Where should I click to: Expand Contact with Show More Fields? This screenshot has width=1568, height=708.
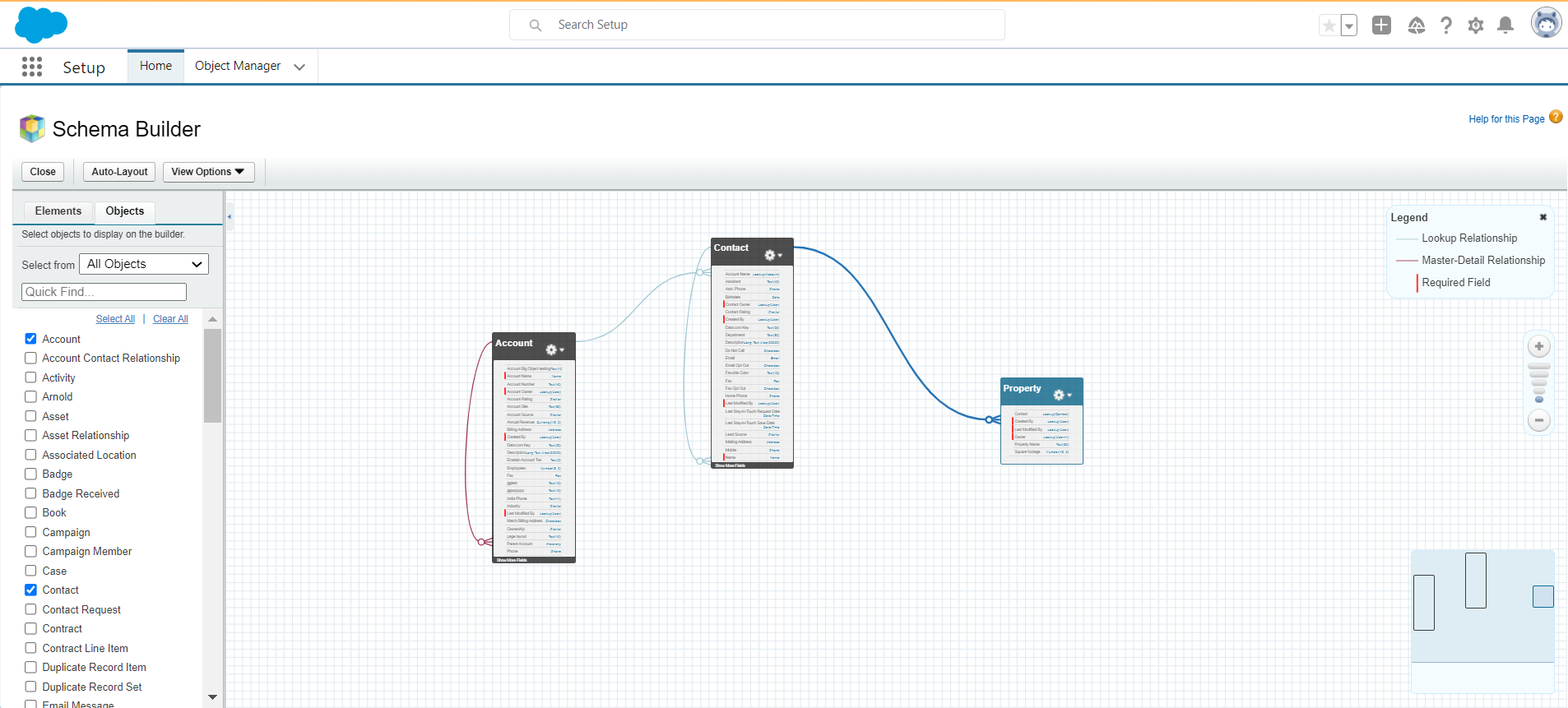point(730,465)
